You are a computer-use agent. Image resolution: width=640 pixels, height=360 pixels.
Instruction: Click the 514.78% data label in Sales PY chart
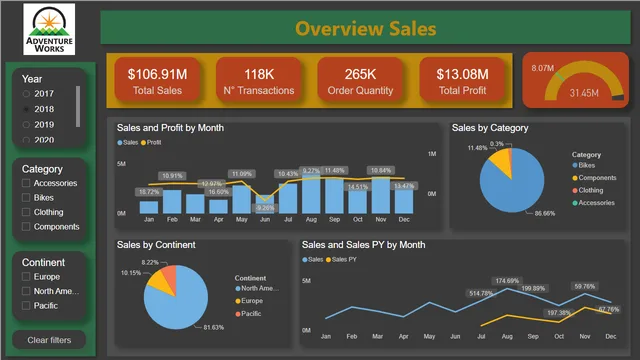pos(481,293)
